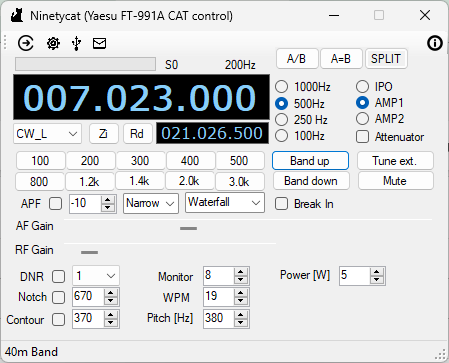Open the DNR level dropdown
This screenshot has width=449, height=363.
[96, 276]
